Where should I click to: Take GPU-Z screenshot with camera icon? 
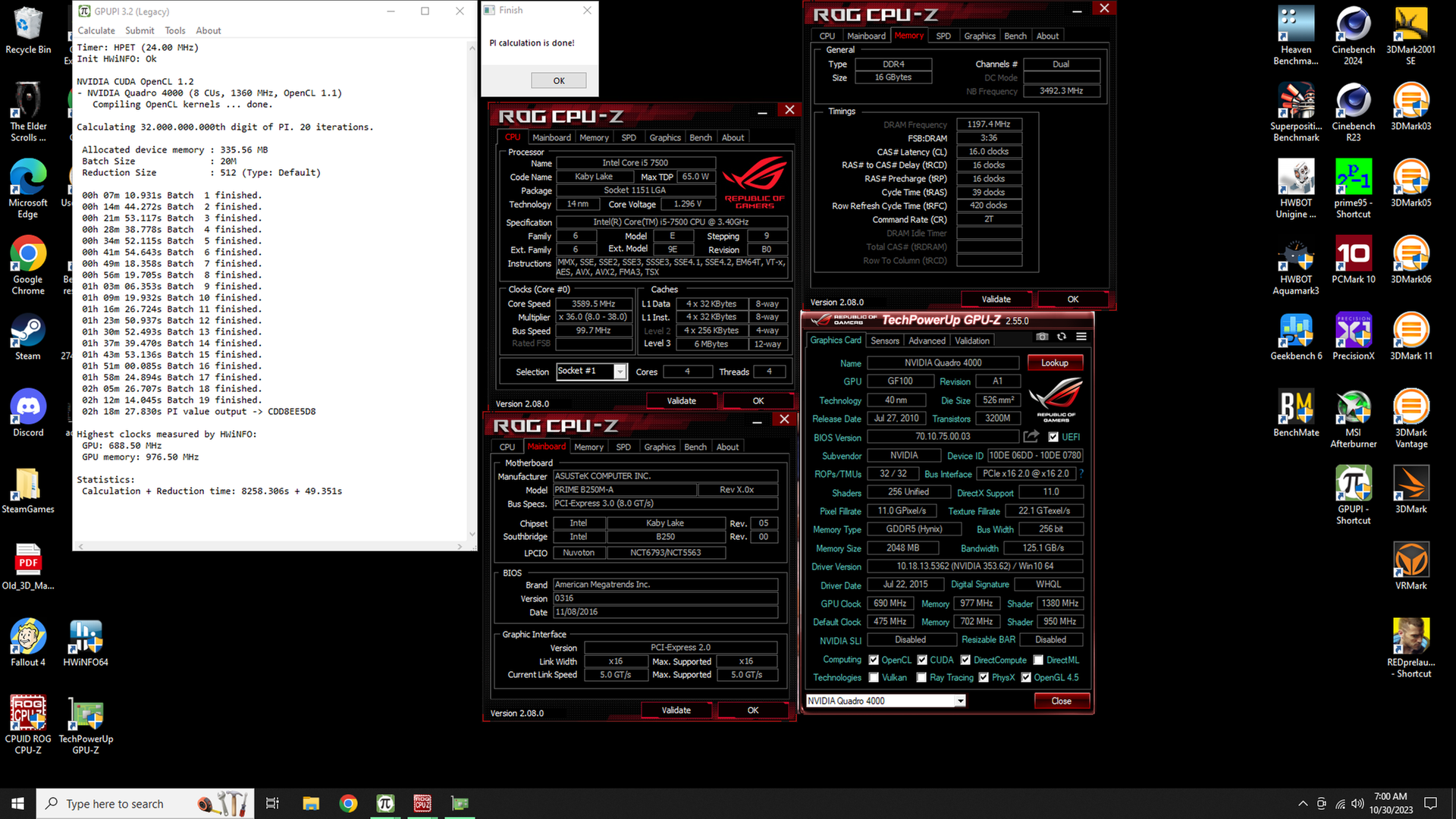click(1042, 337)
